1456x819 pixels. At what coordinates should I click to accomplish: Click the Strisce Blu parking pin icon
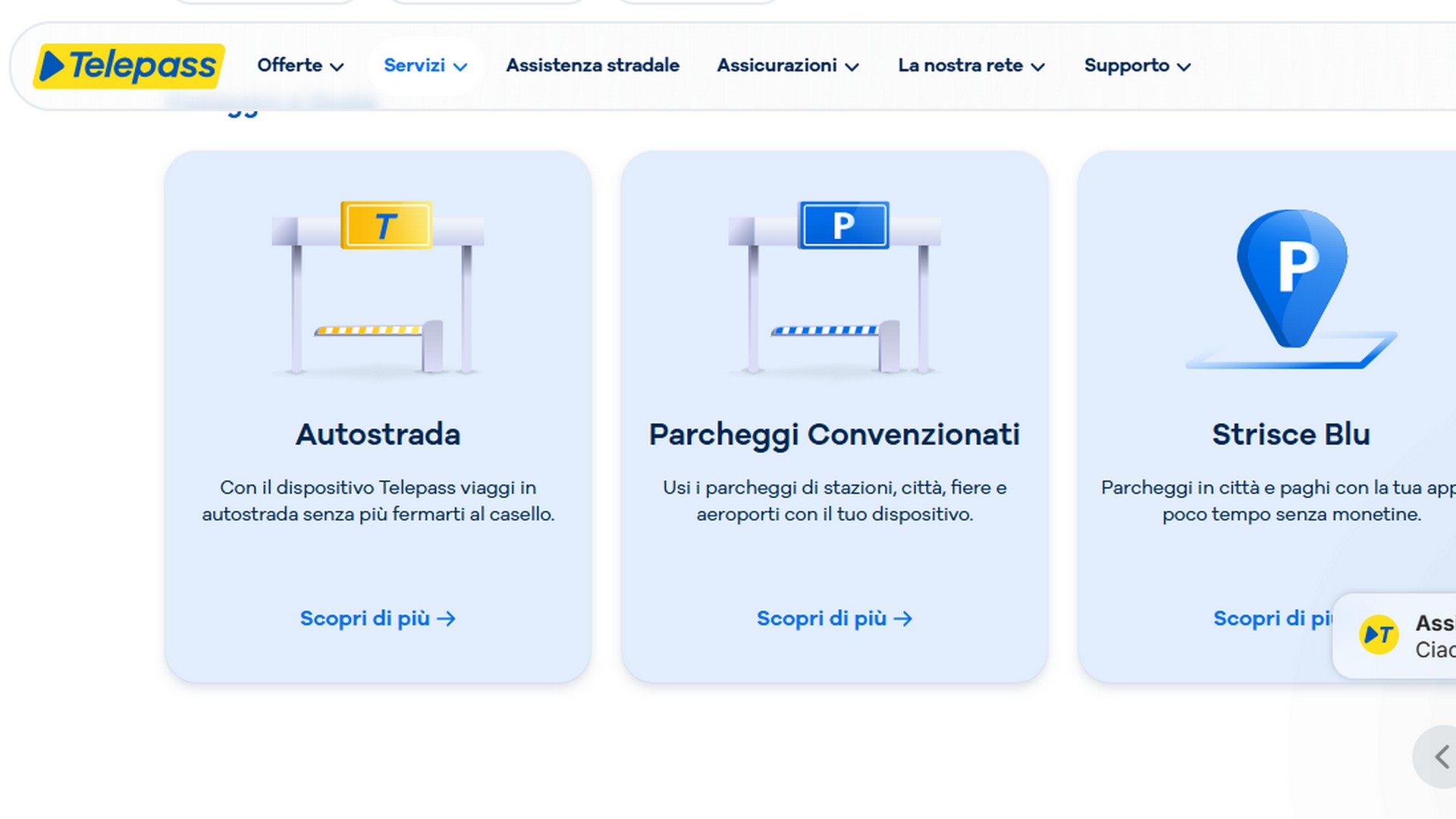point(1291,288)
